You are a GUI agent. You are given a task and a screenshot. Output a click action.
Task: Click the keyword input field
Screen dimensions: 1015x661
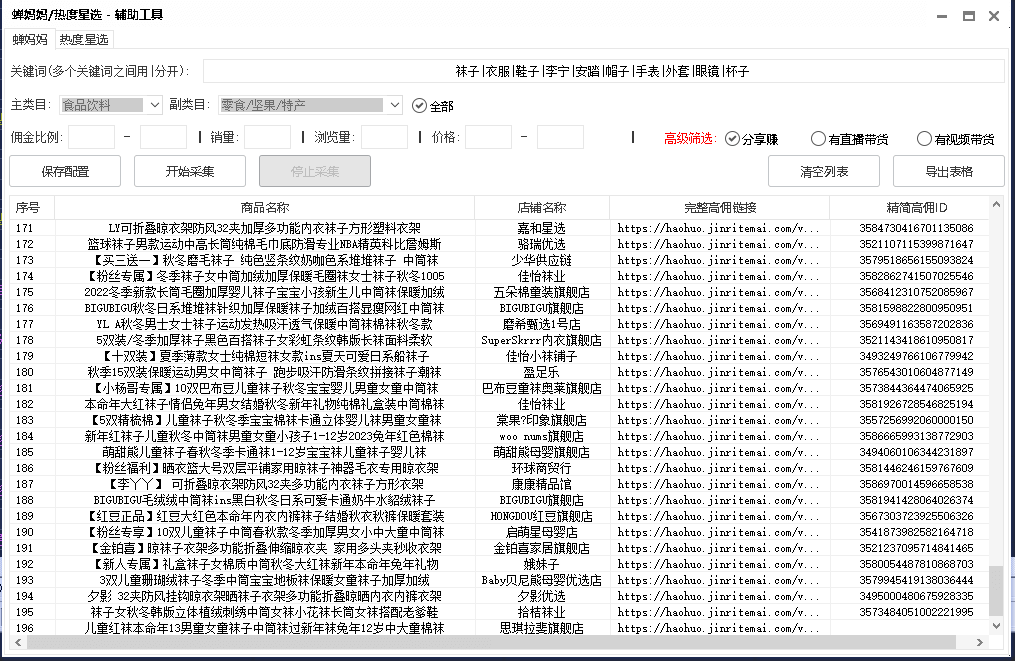tap(603, 71)
